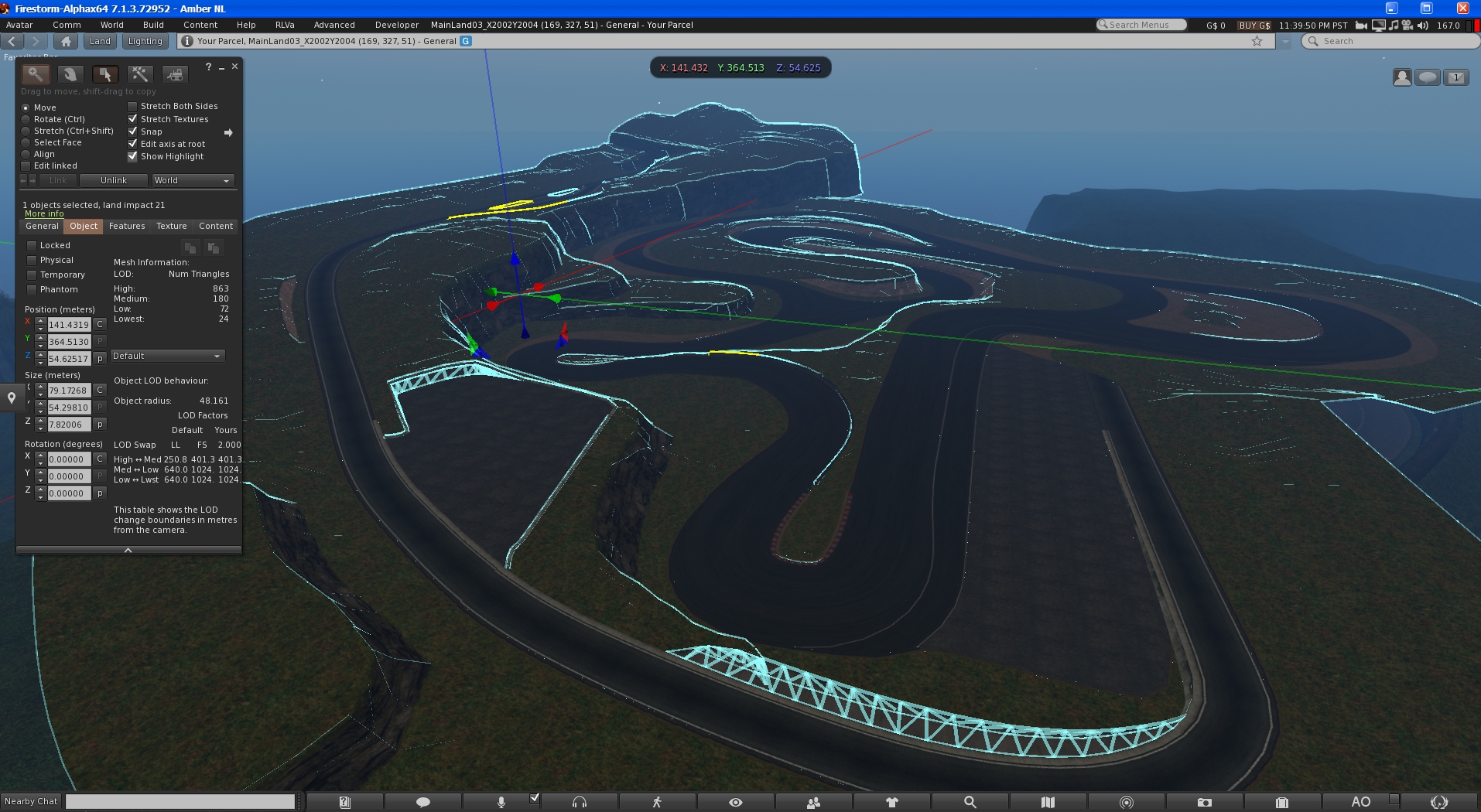Click the microphone icon in bottom toolbar
The width and height of the screenshot is (1481, 812).
point(501,802)
